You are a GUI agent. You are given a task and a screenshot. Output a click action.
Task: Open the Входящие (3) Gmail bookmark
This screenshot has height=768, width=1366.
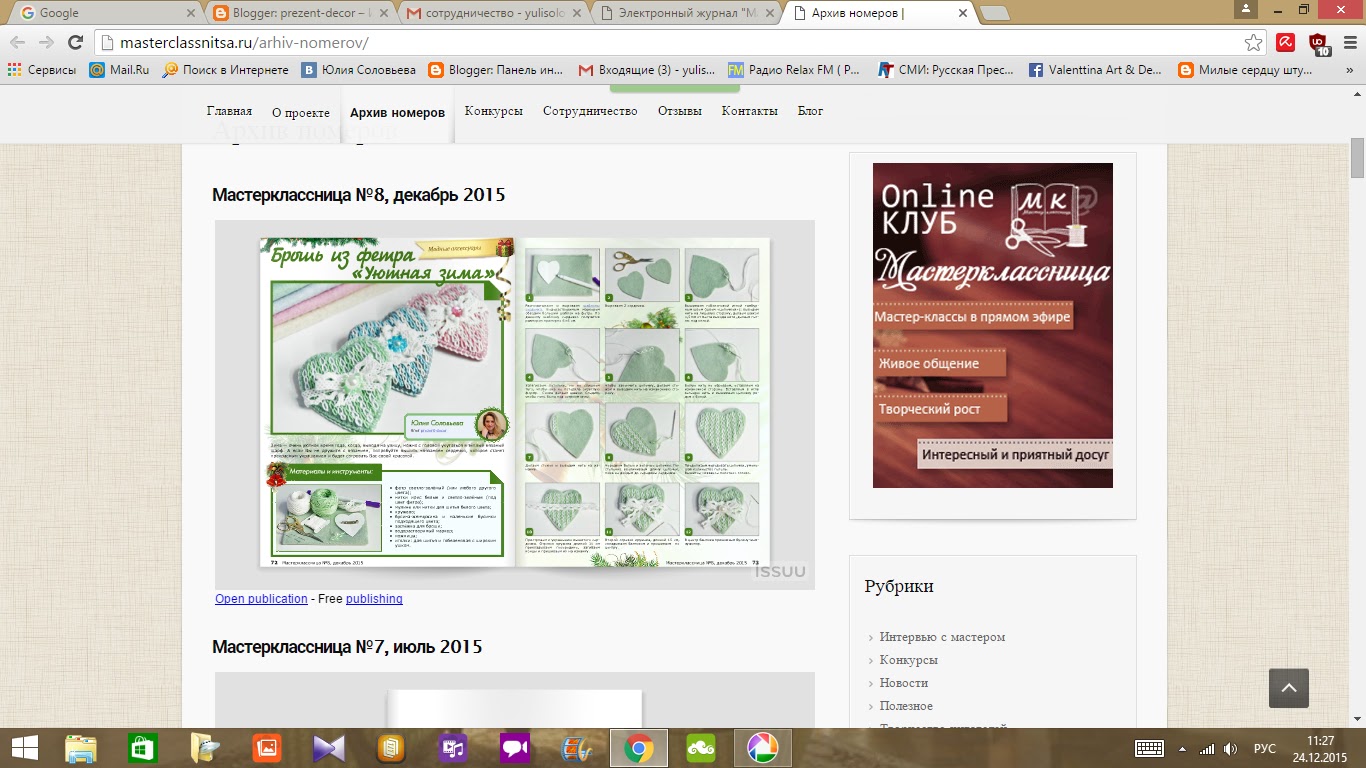coord(647,70)
